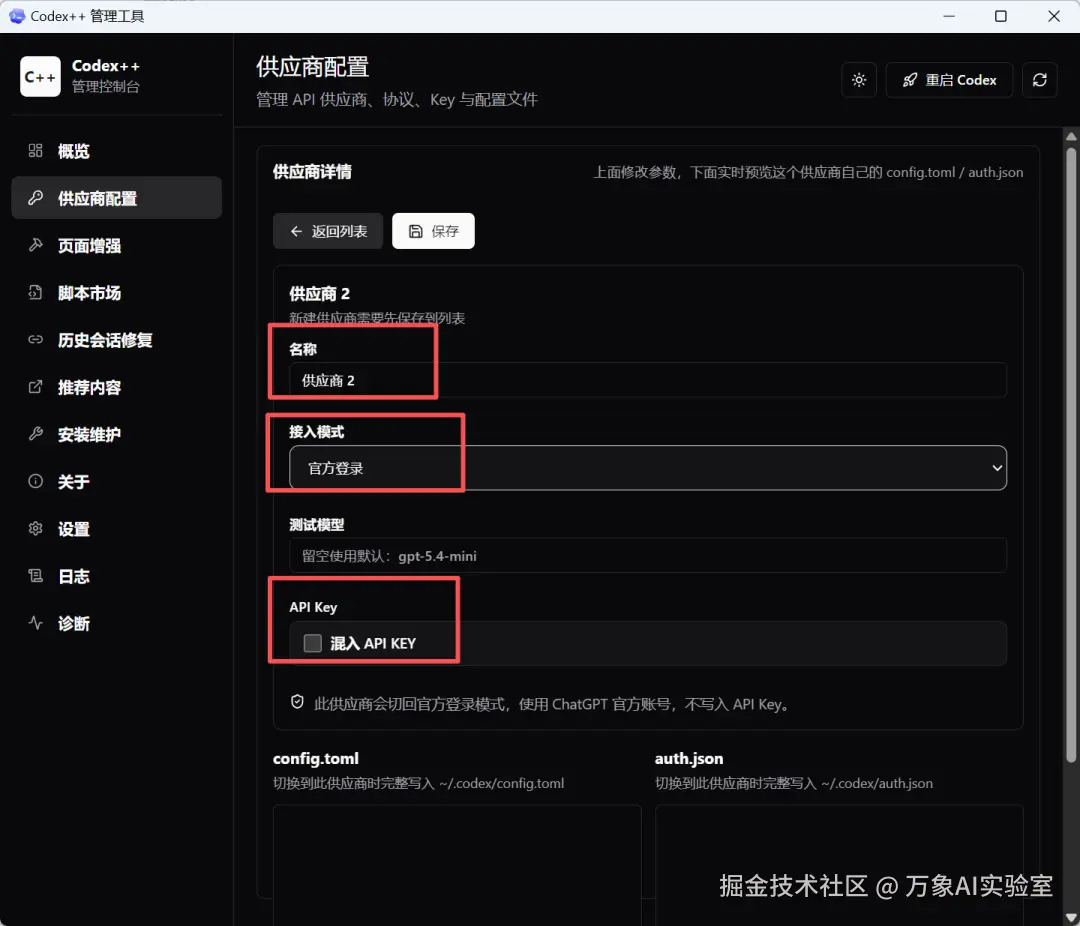1080x926 pixels.
Task: Click the Codex++ app icon in title bar
Action: [17, 16]
